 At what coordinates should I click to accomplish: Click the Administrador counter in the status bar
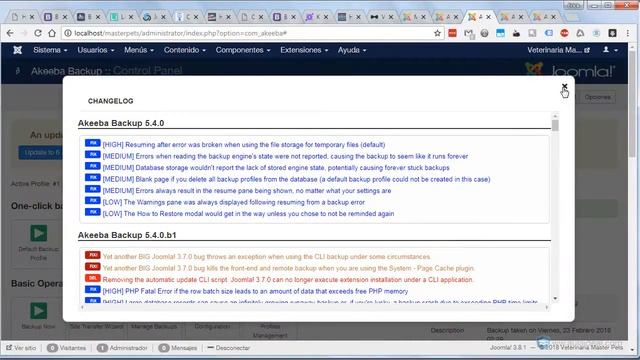click(x=122, y=348)
